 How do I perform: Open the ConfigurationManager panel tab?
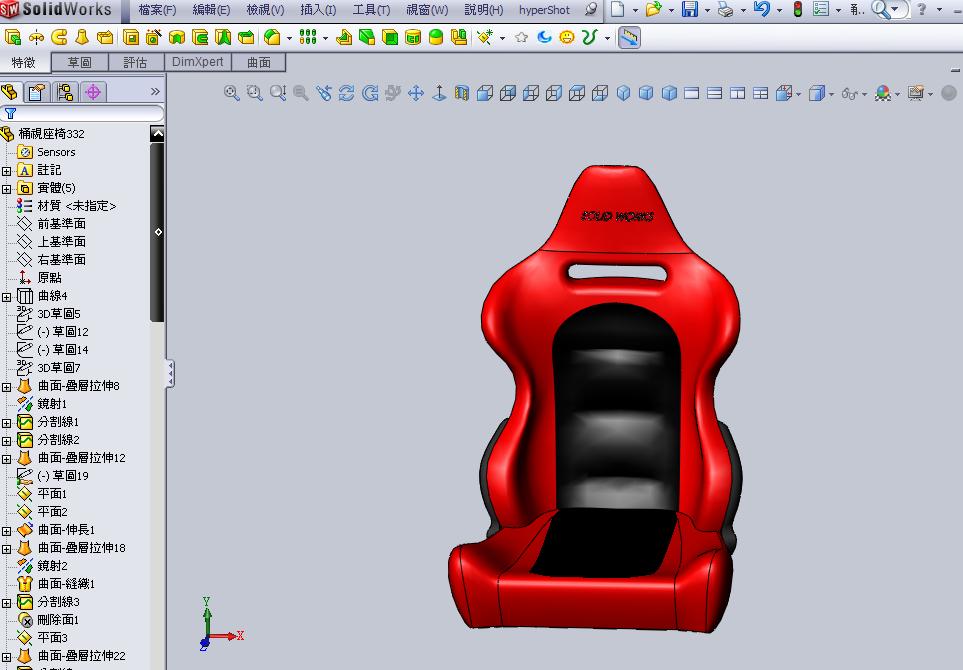point(64,92)
